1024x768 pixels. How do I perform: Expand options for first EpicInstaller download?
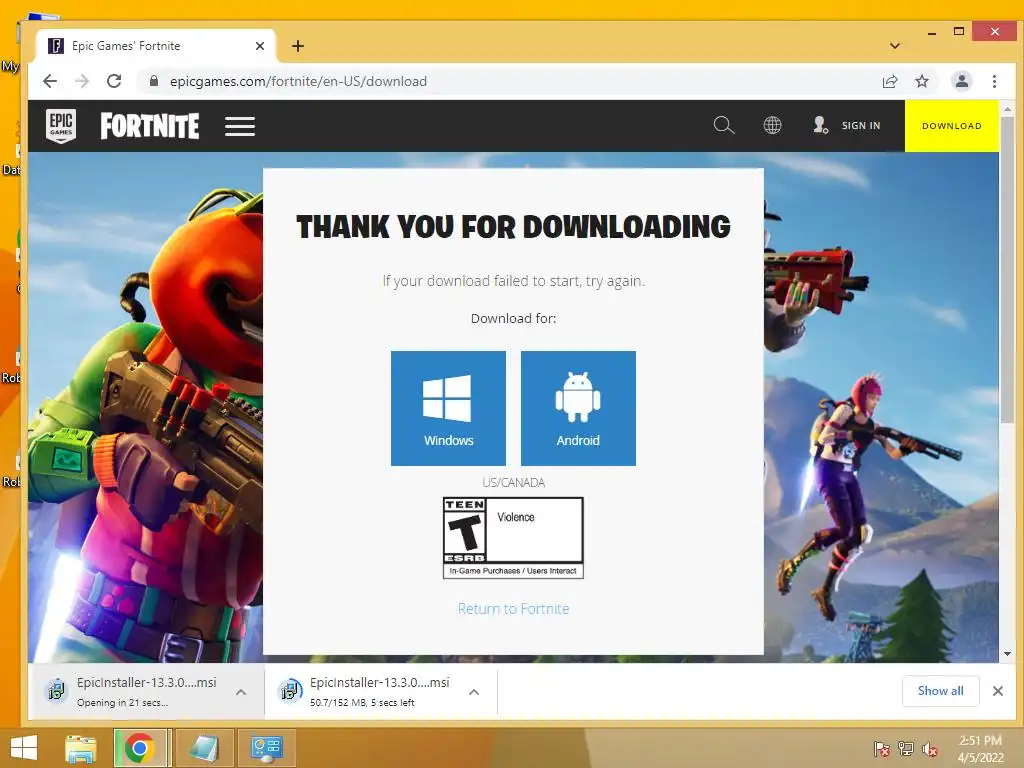coord(241,692)
